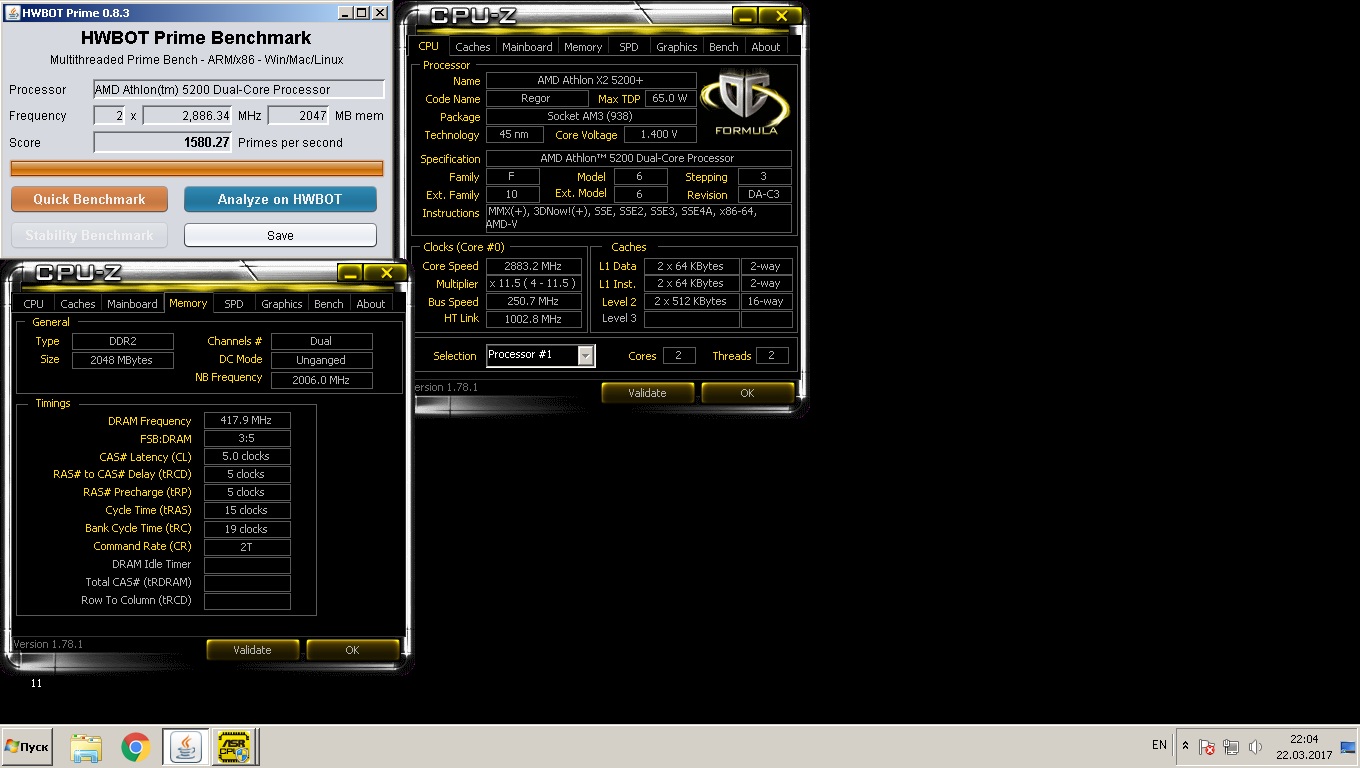Open Mainboard tab in Memory CPU-Z window

pos(132,304)
